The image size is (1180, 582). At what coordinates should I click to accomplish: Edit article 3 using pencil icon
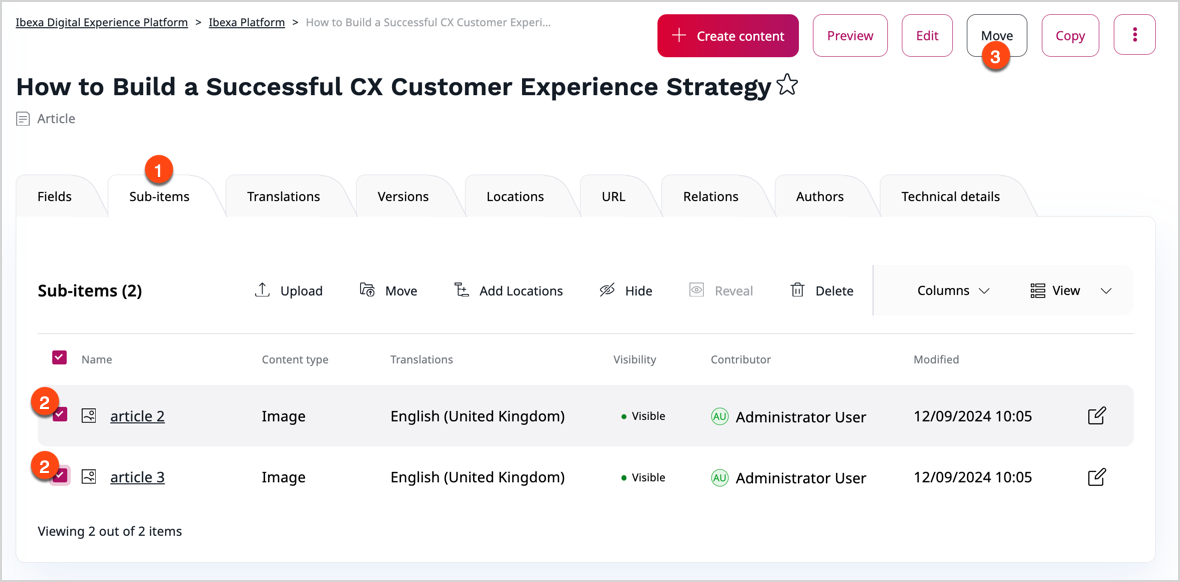[1096, 477]
